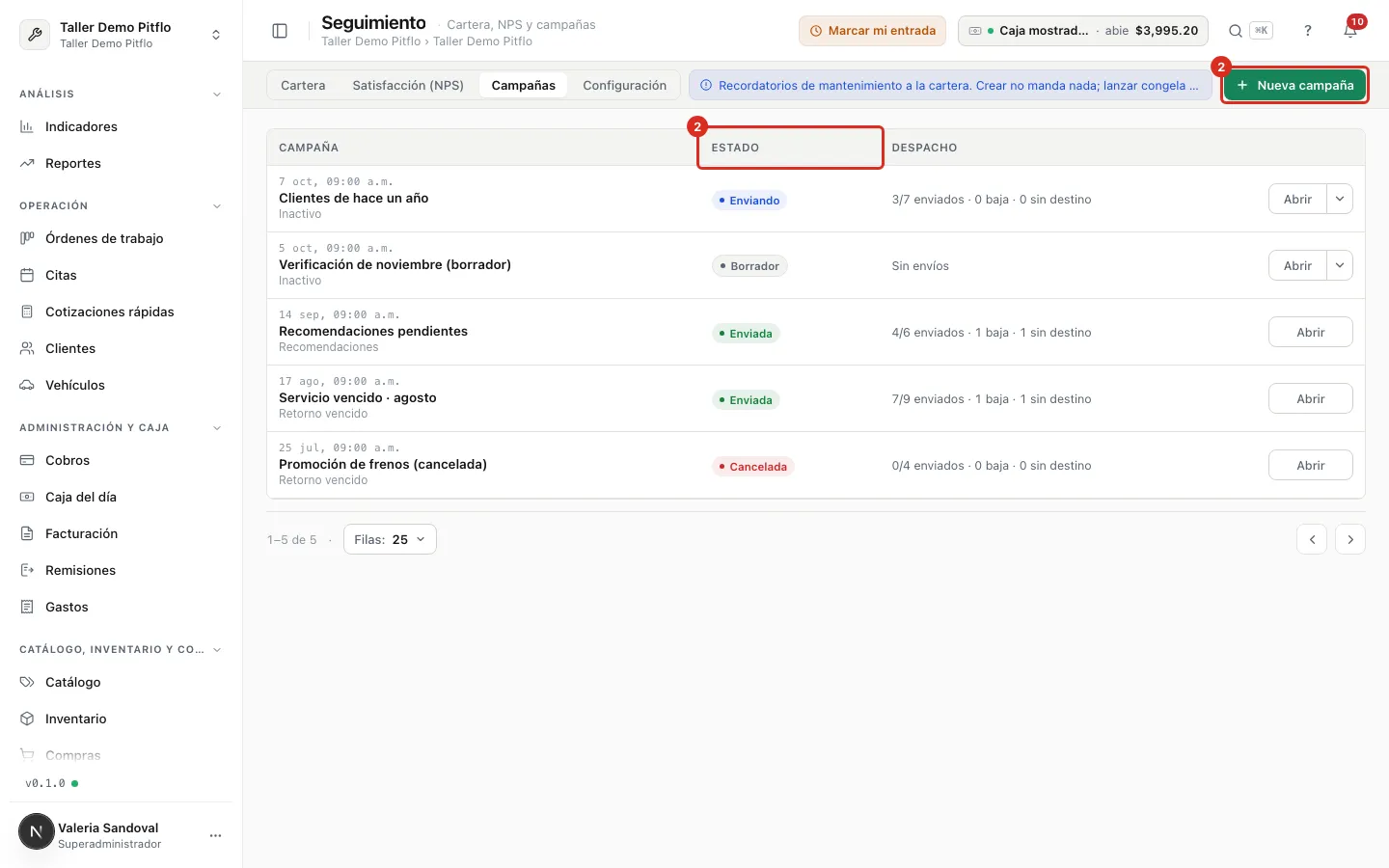This screenshot has width=1389, height=868.
Task: Collapse the Análisis sidebar section
Action: 217,95
